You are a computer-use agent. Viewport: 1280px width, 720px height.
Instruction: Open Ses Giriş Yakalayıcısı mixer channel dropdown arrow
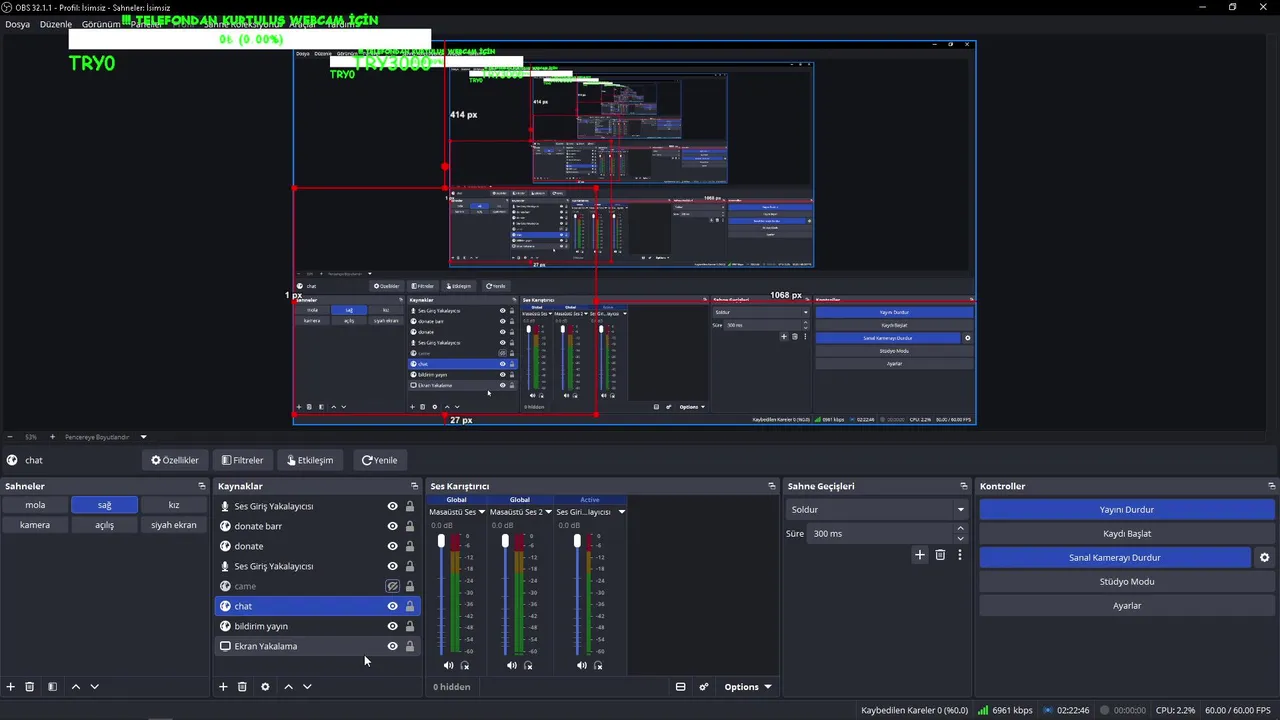click(x=621, y=512)
